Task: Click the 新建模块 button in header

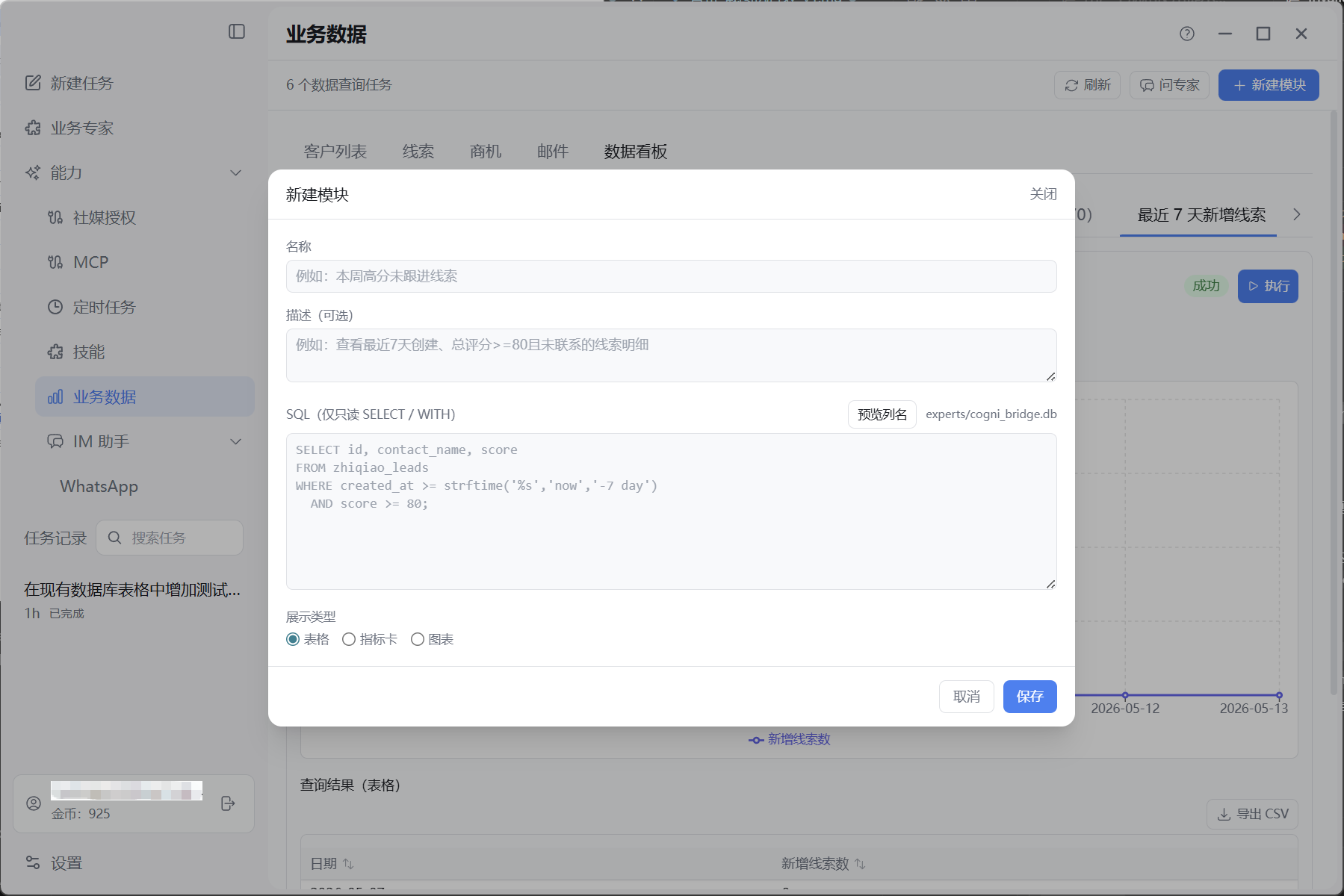Action: [1269, 85]
